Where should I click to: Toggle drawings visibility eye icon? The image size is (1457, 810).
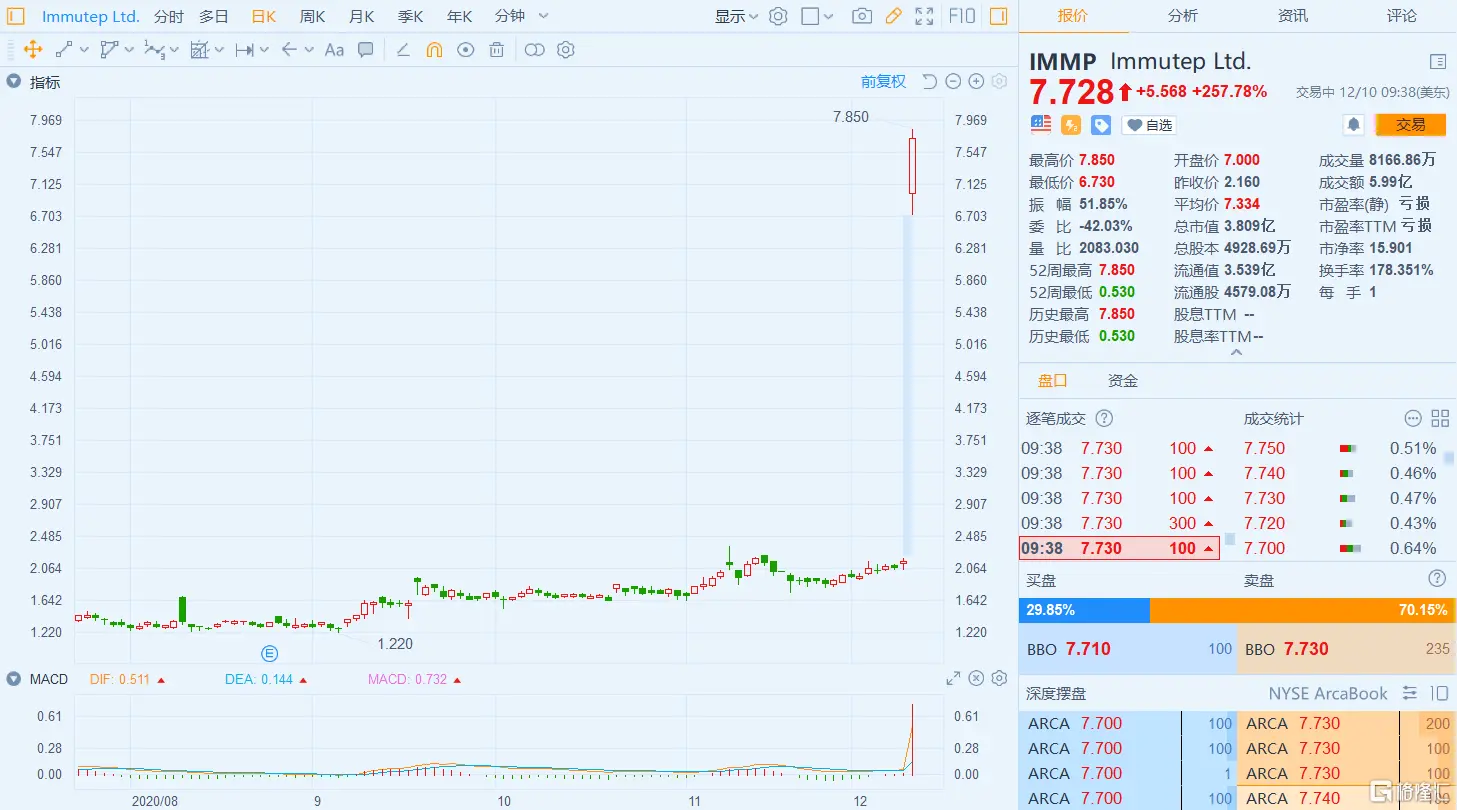click(x=465, y=49)
